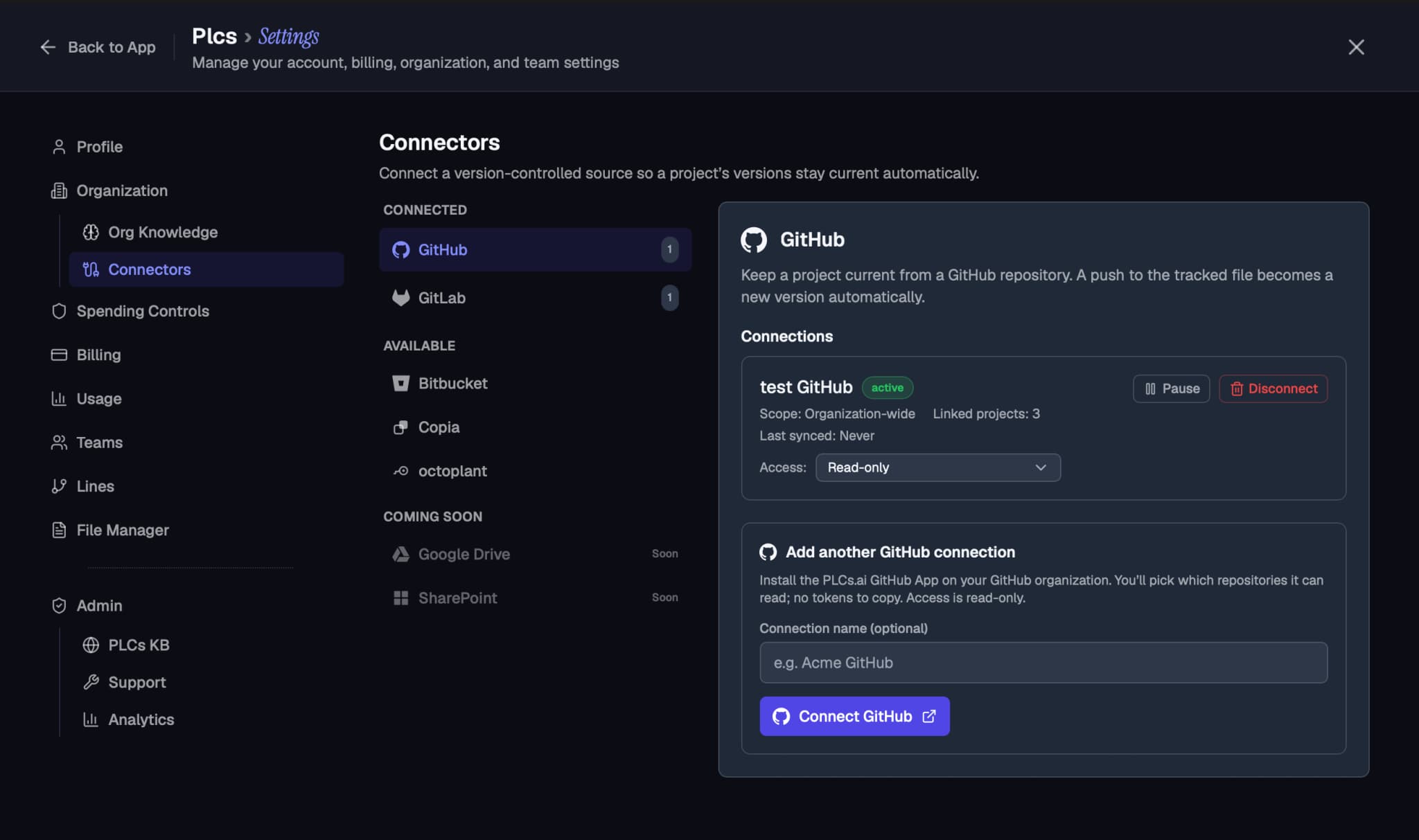Click the GitLab connection count badge

coord(669,298)
